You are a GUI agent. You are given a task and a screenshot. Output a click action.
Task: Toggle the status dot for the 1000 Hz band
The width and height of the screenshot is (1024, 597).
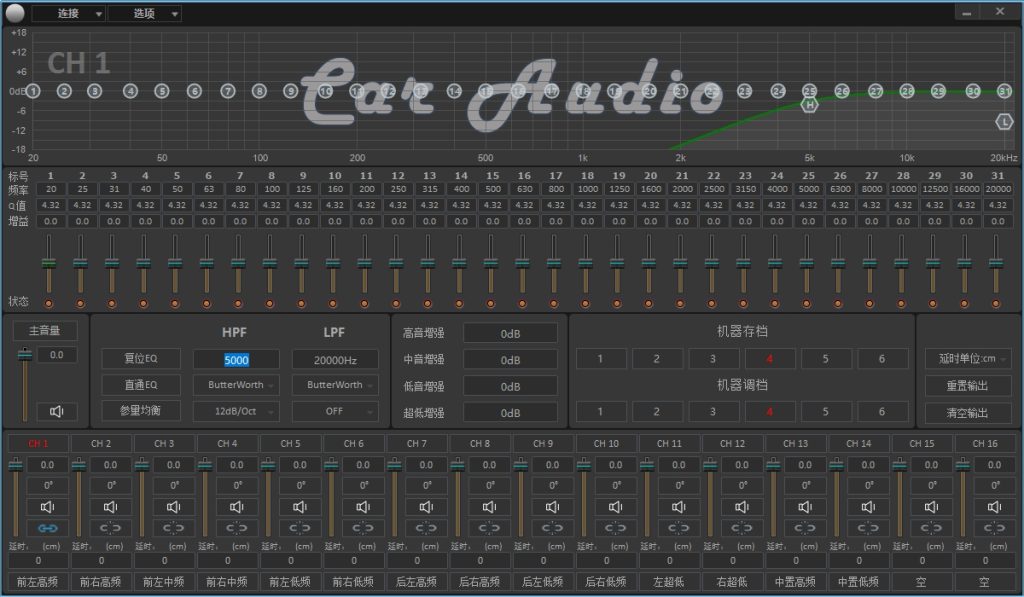click(585, 304)
